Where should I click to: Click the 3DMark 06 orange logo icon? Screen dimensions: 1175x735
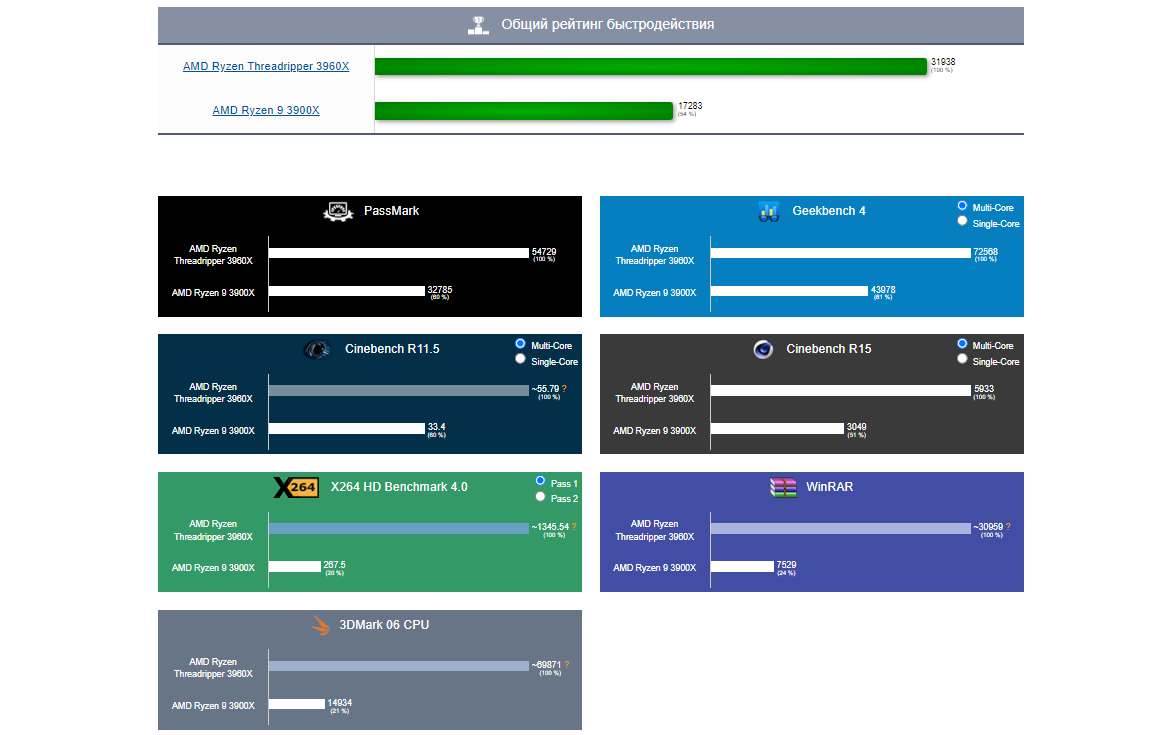click(x=321, y=625)
